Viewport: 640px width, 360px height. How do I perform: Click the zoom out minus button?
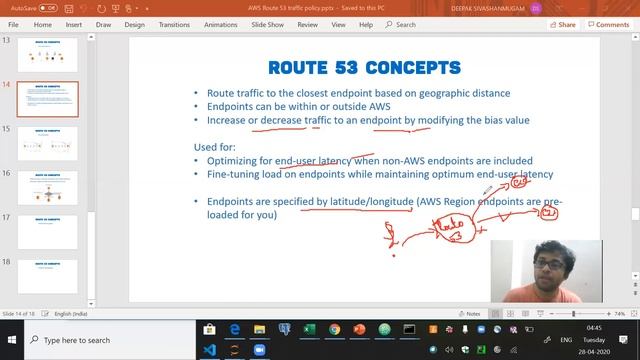coord(551,314)
